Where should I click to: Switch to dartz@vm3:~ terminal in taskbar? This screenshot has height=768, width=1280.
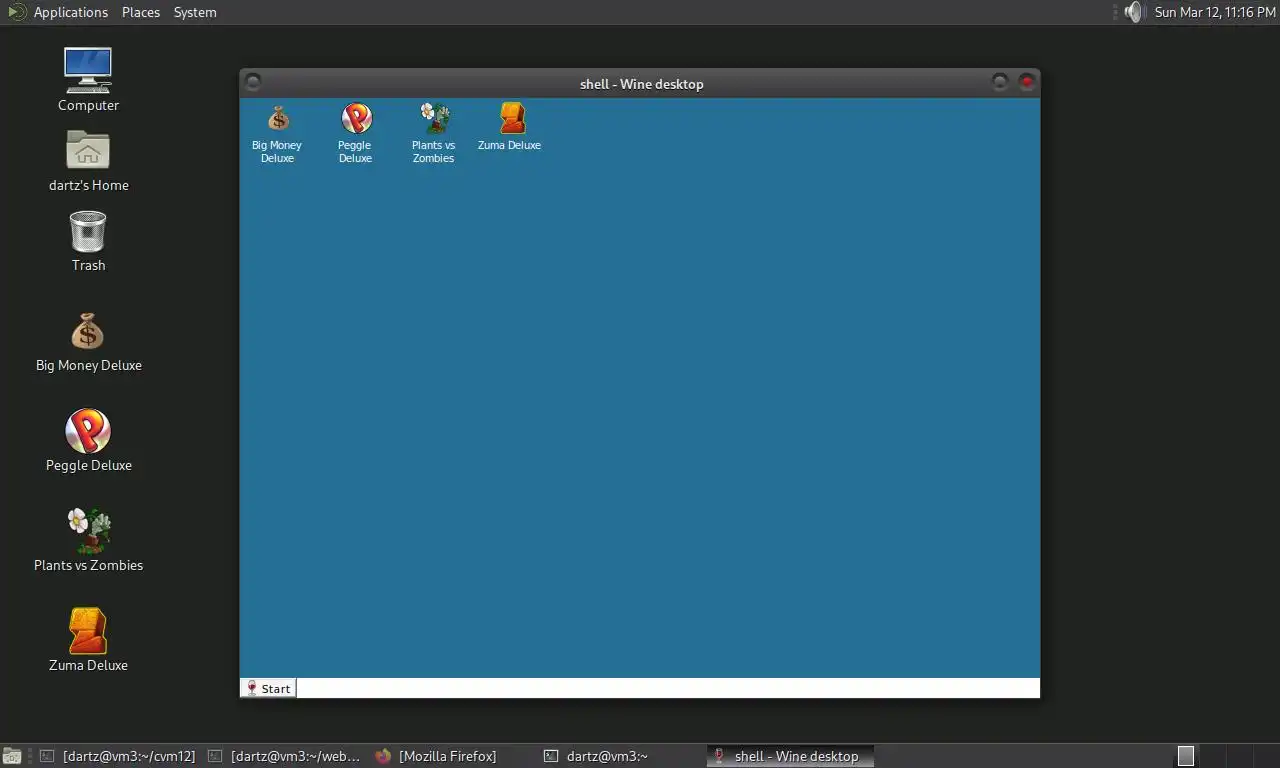(621, 756)
